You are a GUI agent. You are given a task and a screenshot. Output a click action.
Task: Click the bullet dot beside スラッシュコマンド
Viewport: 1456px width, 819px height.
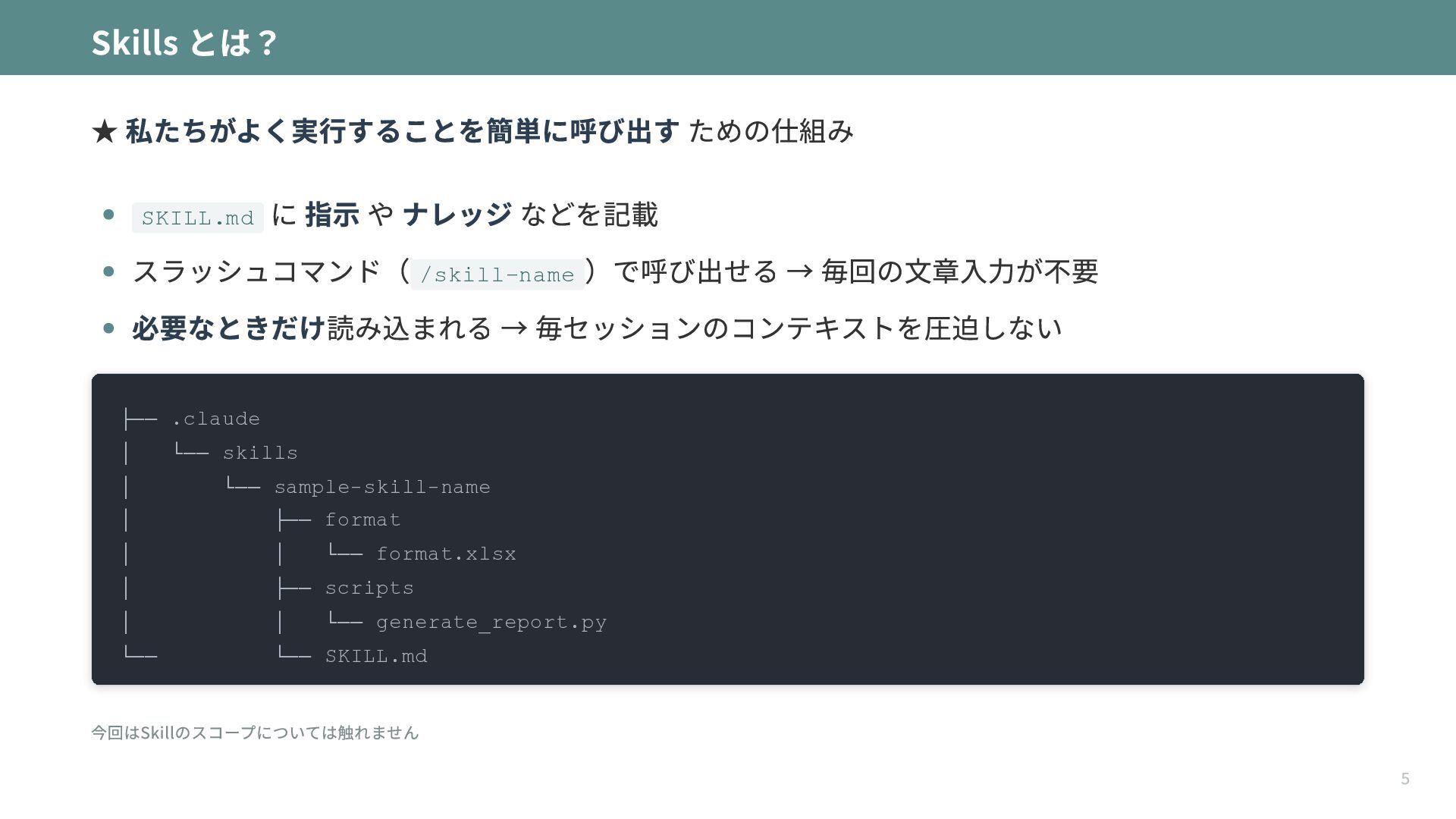(108, 271)
